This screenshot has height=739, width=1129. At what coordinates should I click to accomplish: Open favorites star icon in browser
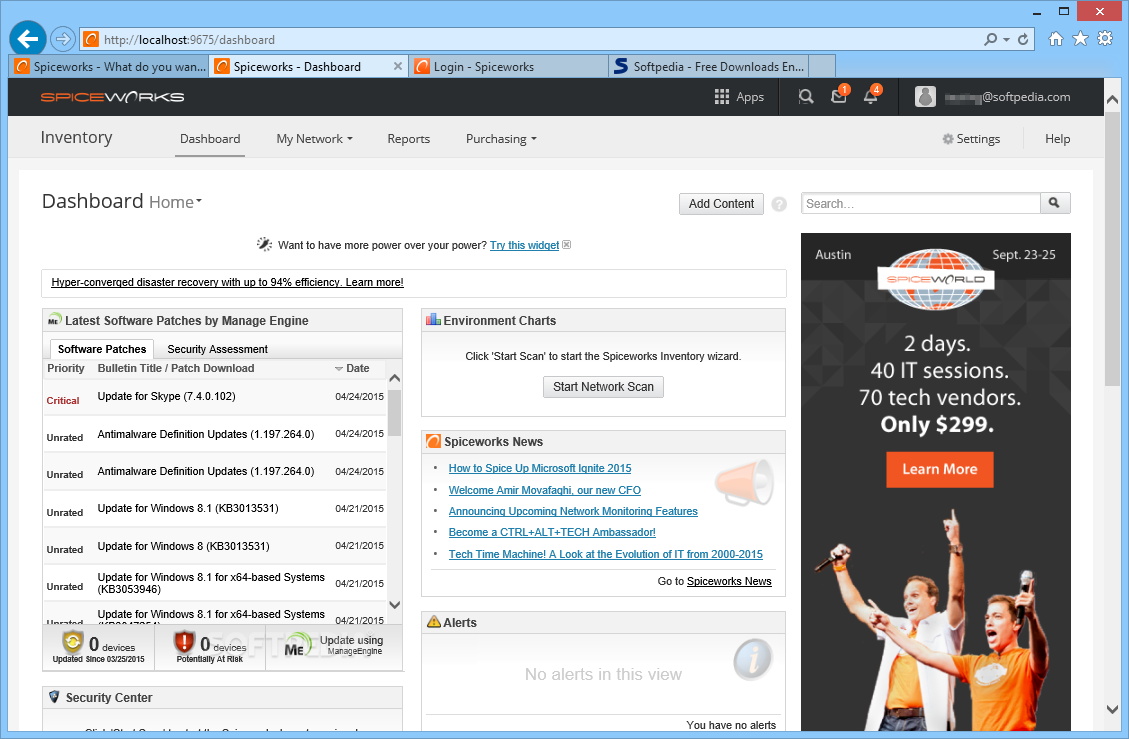coord(1080,39)
